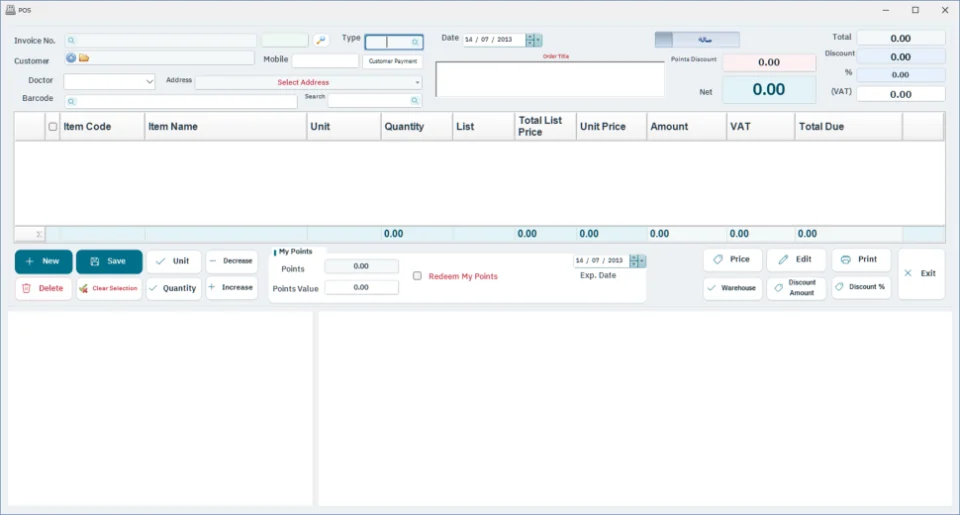Click the Mobile input field
The width and height of the screenshot is (960, 515).
[325, 61]
